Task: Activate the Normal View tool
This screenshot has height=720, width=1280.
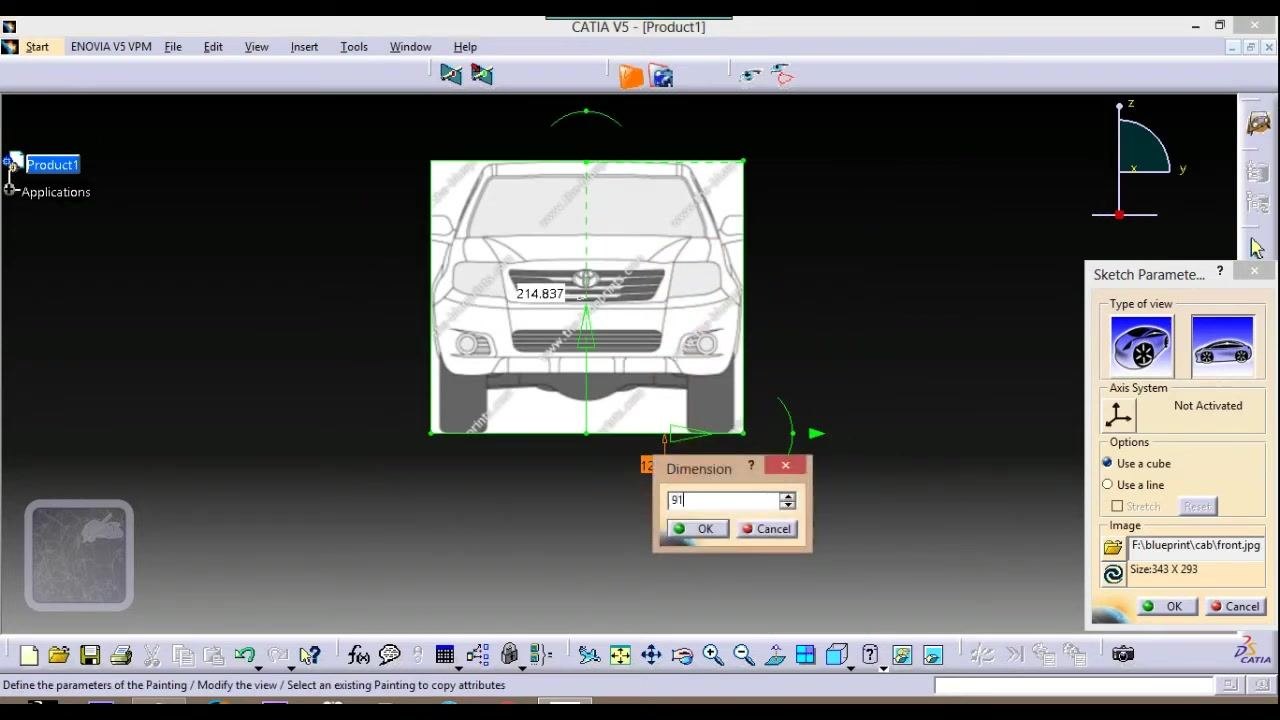Action: pos(775,655)
